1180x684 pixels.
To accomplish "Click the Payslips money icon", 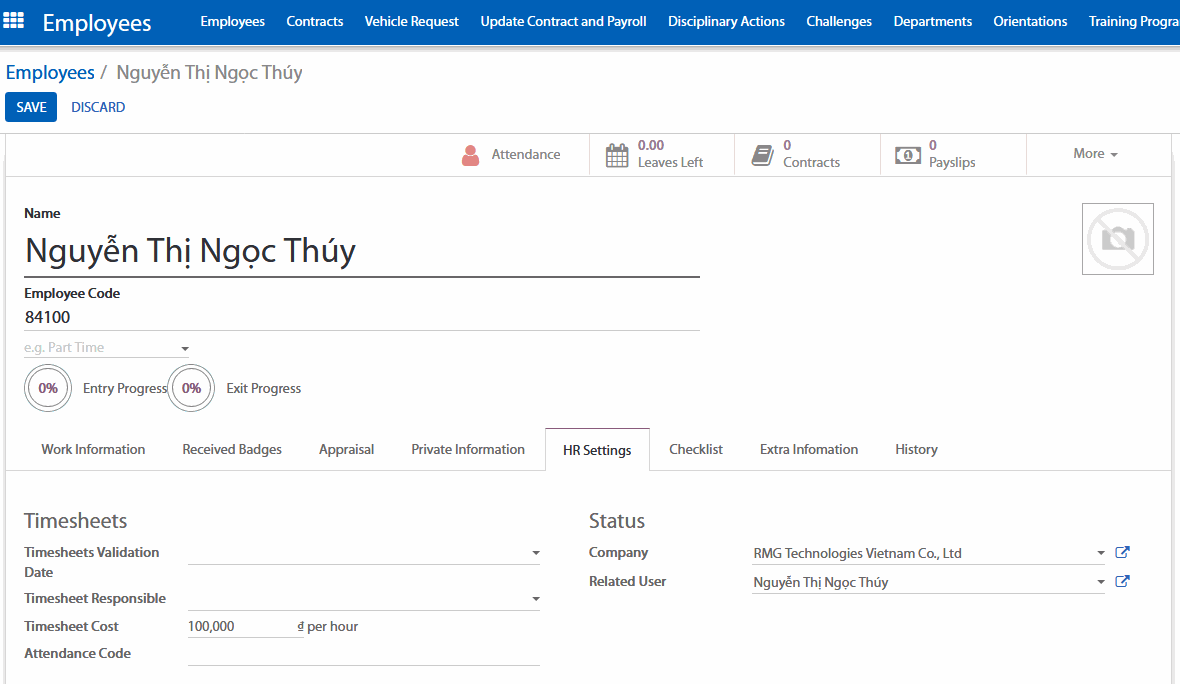I will pyautogui.click(x=907, y=155).
